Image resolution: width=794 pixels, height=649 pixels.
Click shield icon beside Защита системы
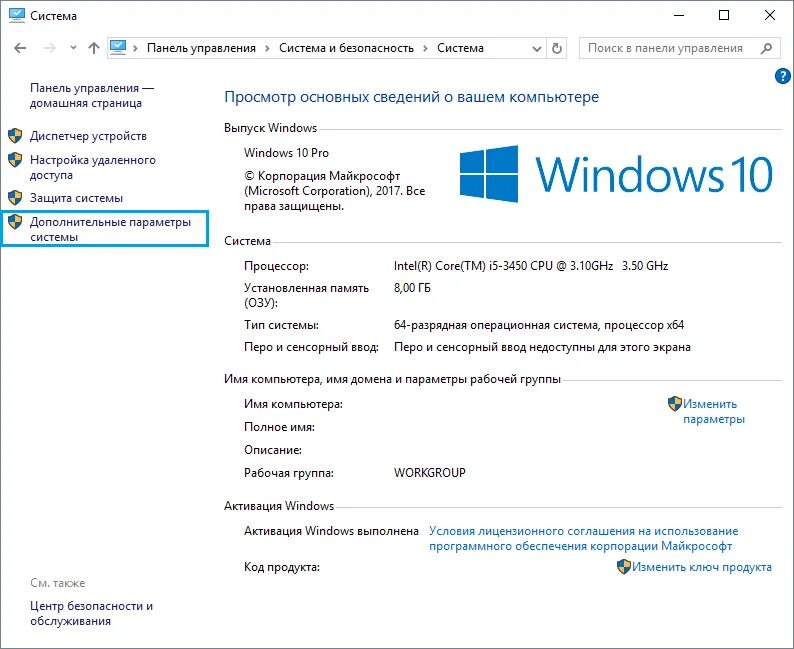point(15,197)
